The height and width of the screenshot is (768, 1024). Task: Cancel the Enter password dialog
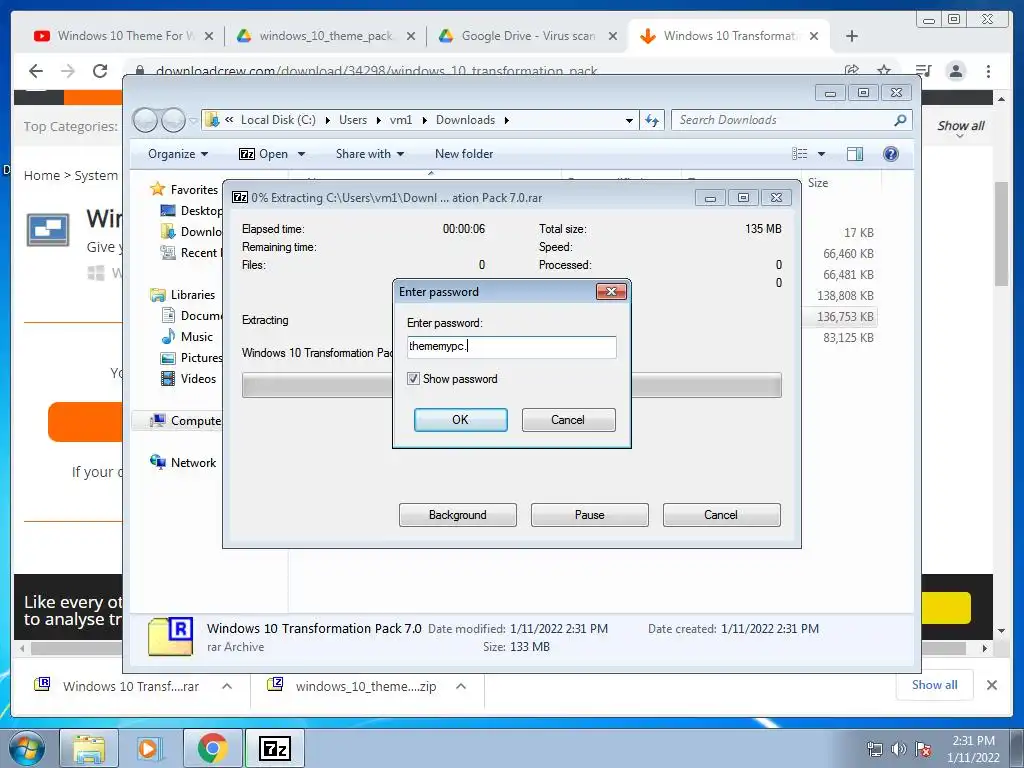point(568,420)
